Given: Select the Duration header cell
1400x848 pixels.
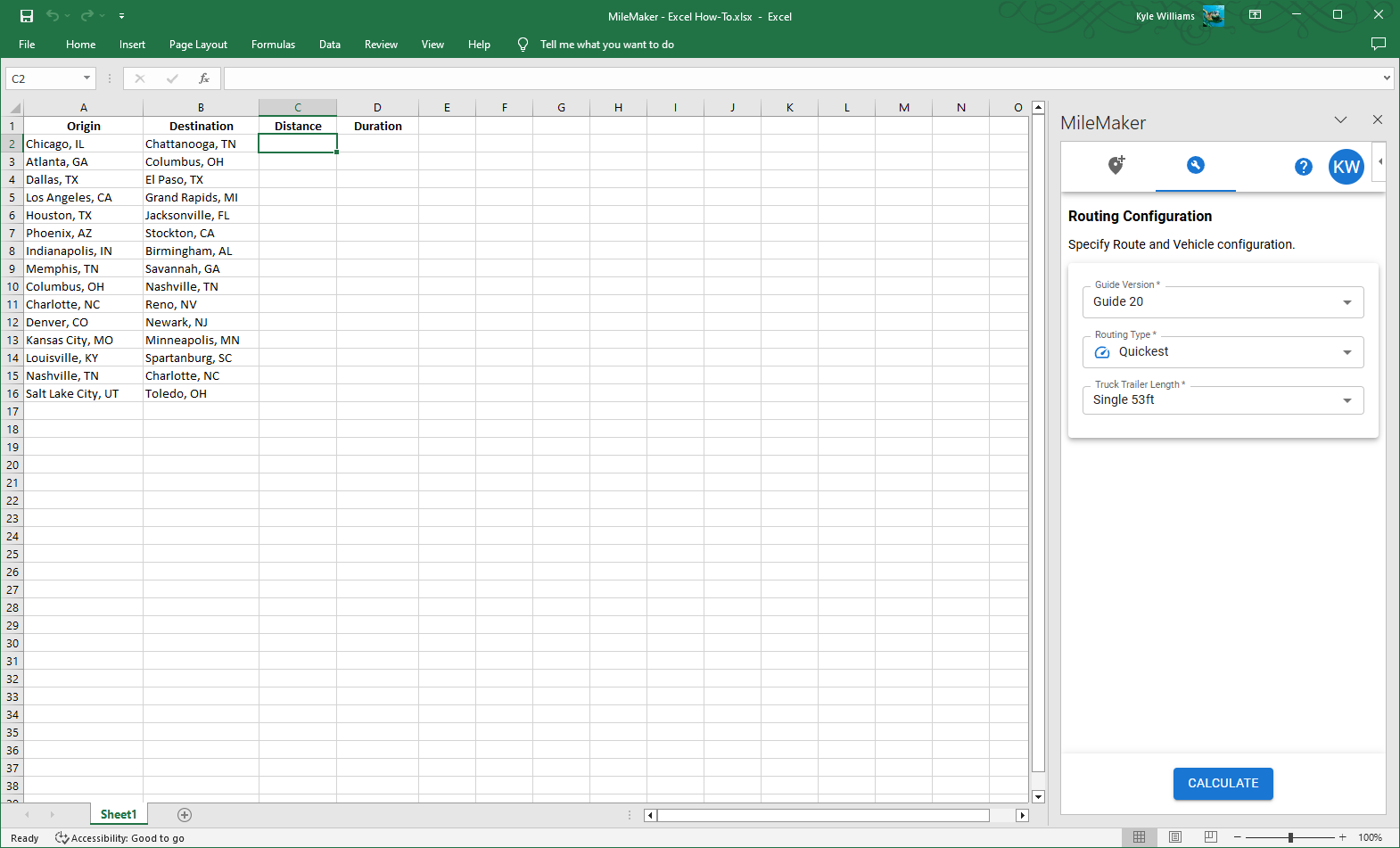Looking at the screenshot, I should tap(378, 126).
